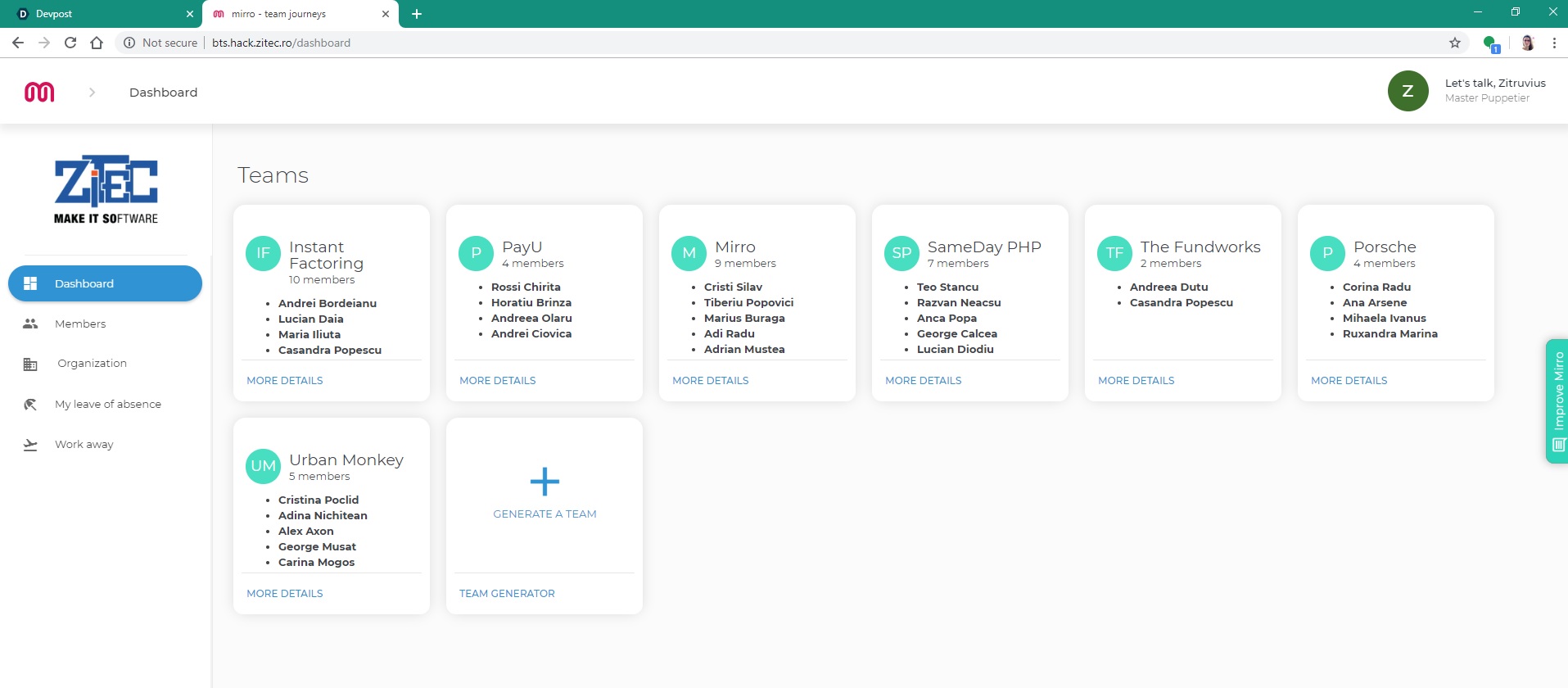Click the Members people icon
The image size is (1568, 688).
(x=30, y=324)
